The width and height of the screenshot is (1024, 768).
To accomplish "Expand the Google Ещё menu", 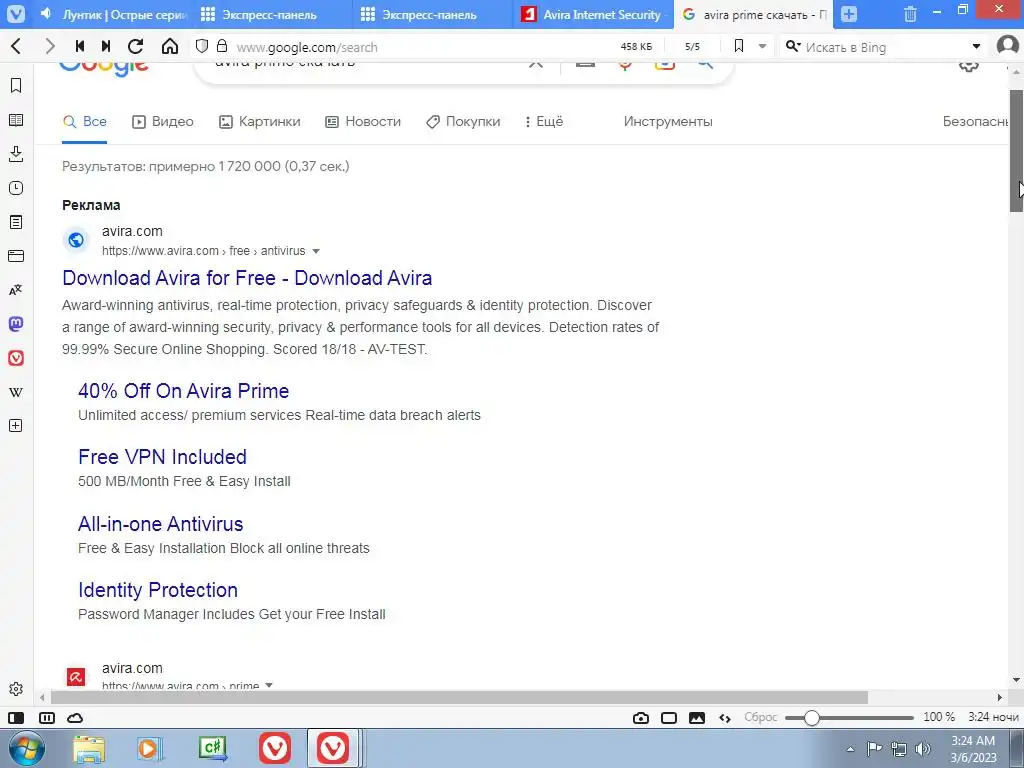I will 544,121.
